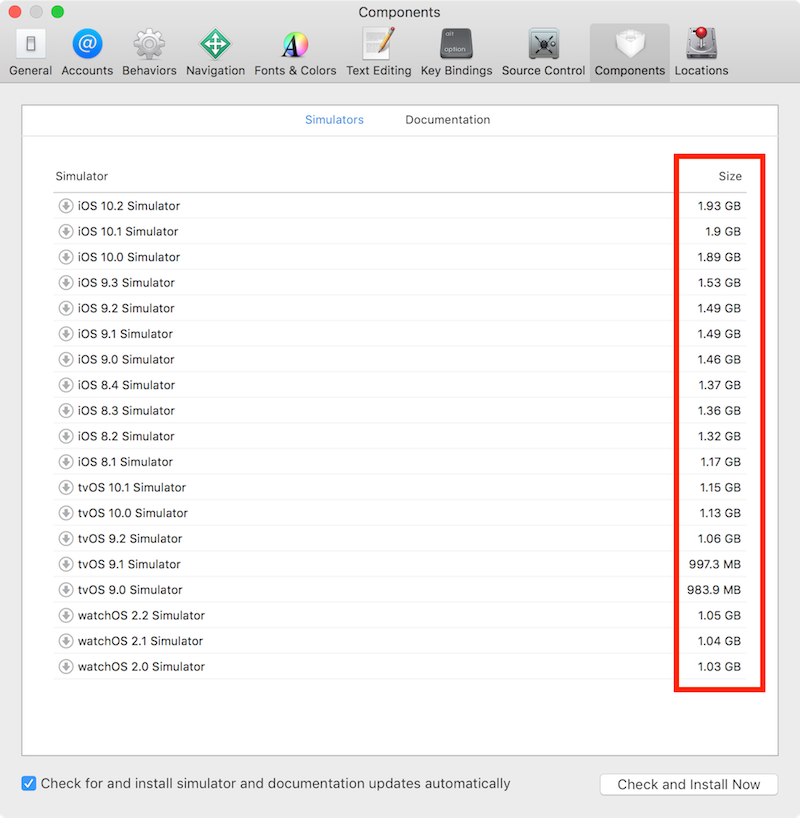Download the tvOS 10.0 Simulator
This screenshot has height=818, width=800.
[x=66, y=512]
